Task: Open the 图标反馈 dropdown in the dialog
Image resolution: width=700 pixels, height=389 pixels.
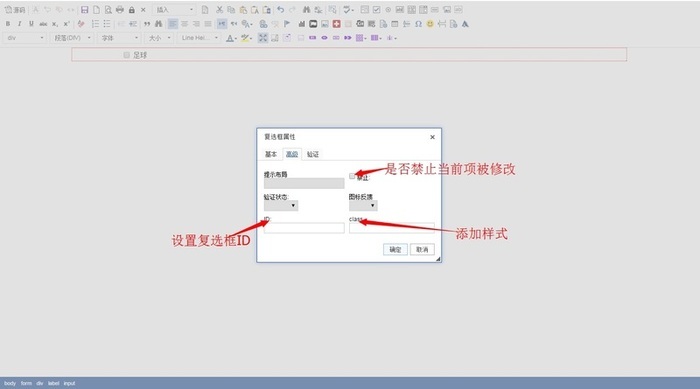Action: (x=363, y=205)
